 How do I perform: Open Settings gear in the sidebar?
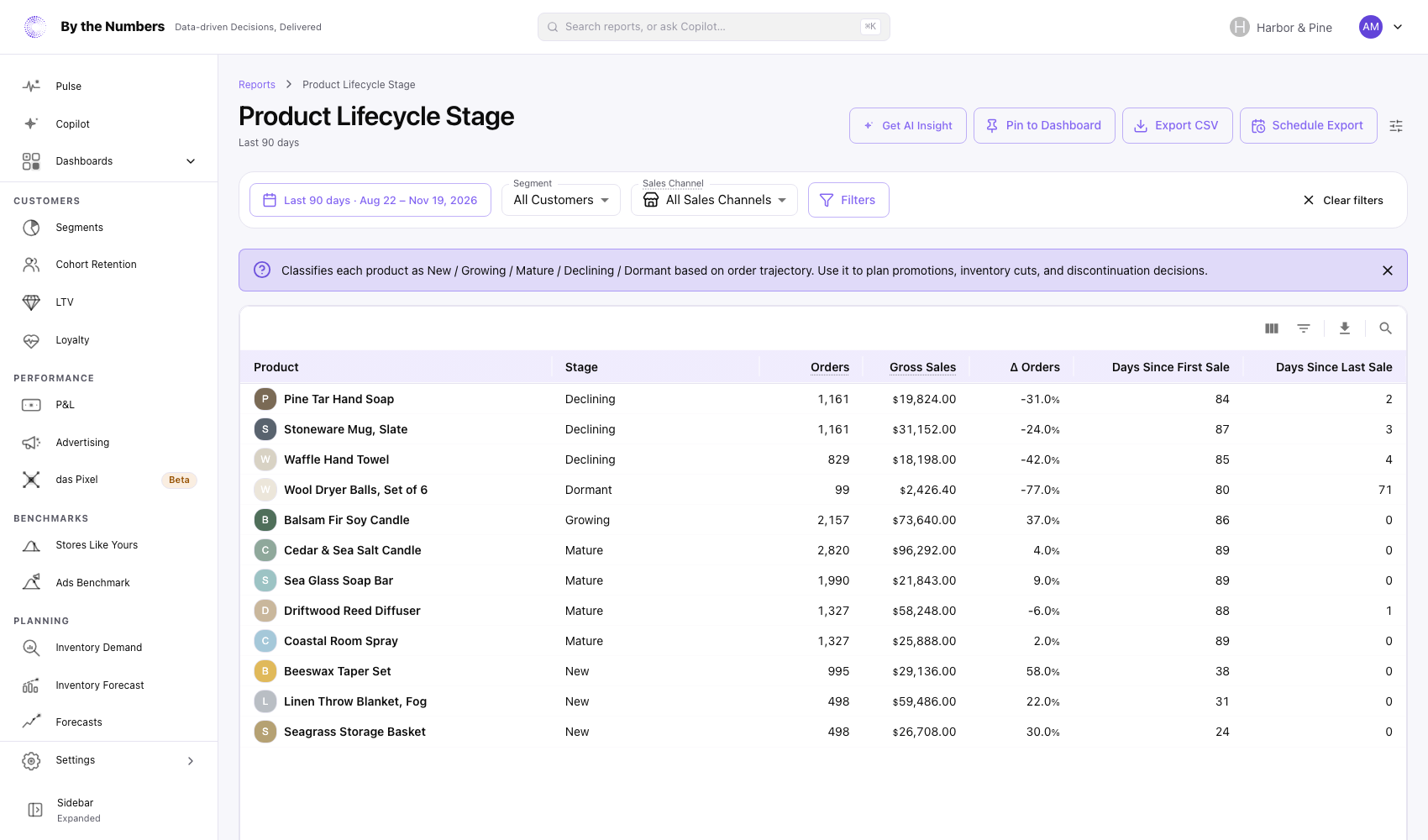(x=31, y=761)
